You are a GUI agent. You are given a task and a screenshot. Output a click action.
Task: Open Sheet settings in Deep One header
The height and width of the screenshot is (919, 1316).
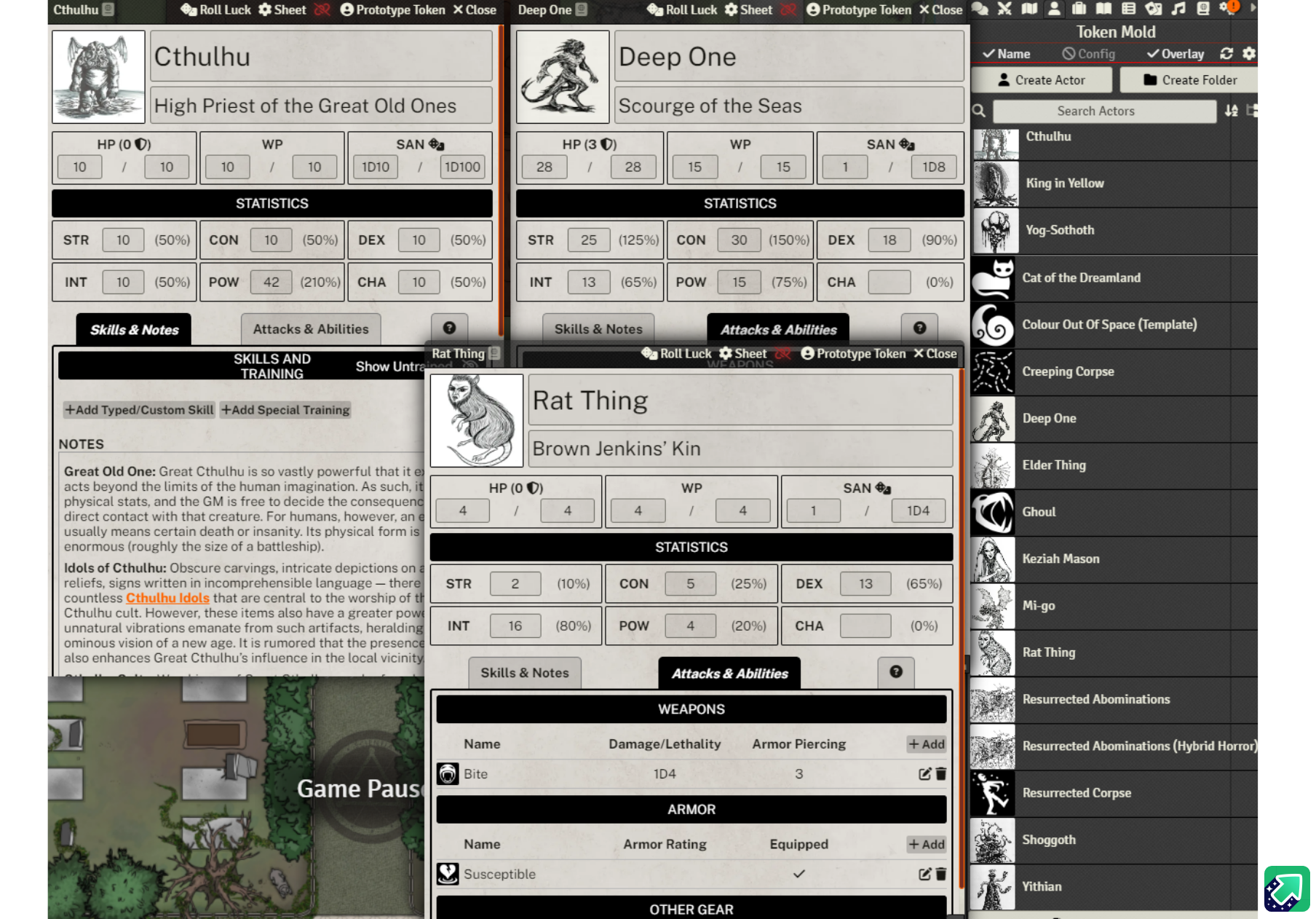click(x=748, y=9)
